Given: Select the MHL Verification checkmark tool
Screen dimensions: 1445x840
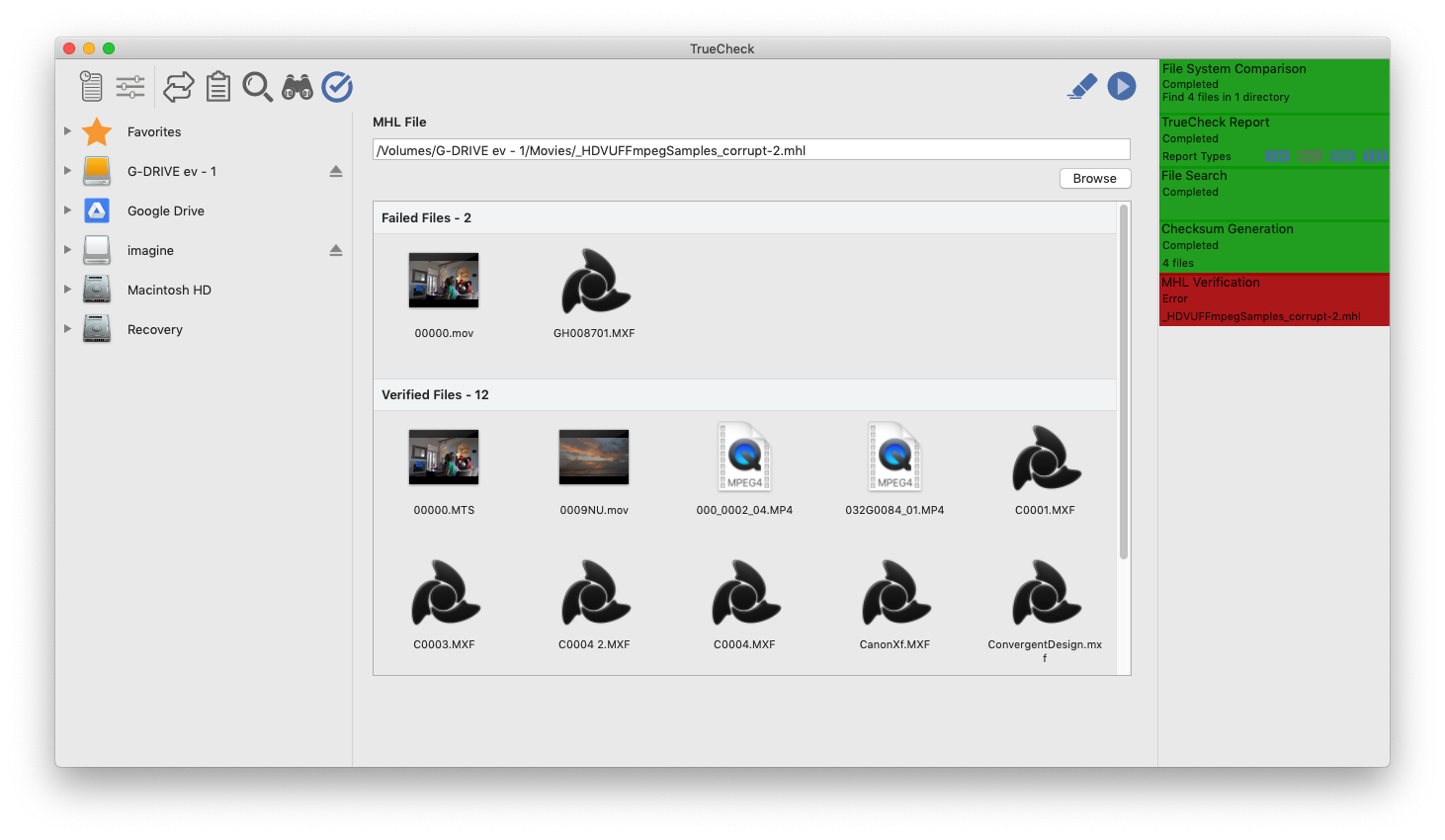Looking at the screenshot, I should tap(337, 87).
